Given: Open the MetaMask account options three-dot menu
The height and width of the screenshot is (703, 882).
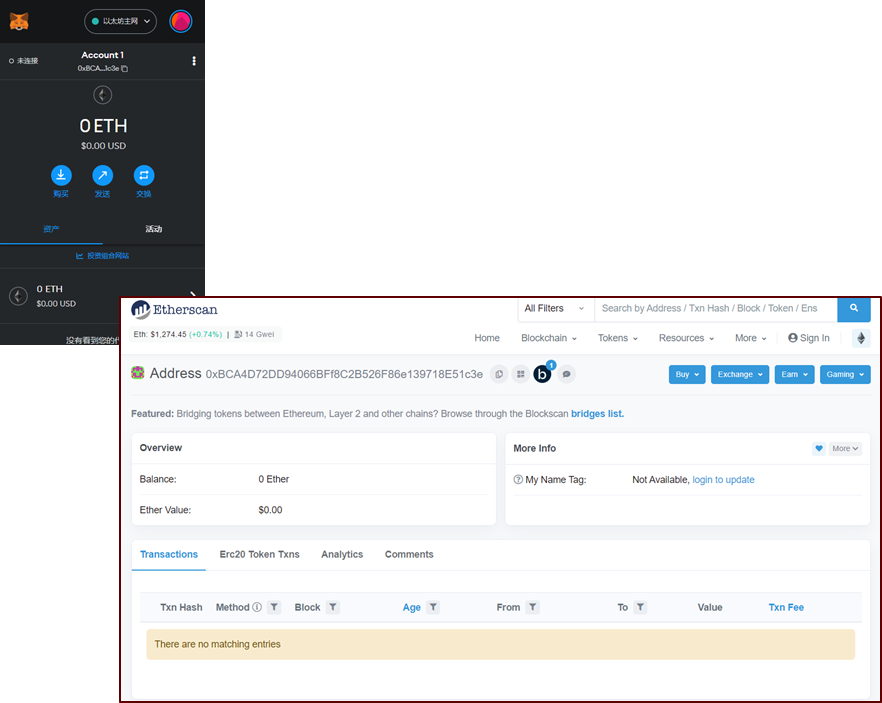Looking at the screenshot, I should (x=194, y=61).
